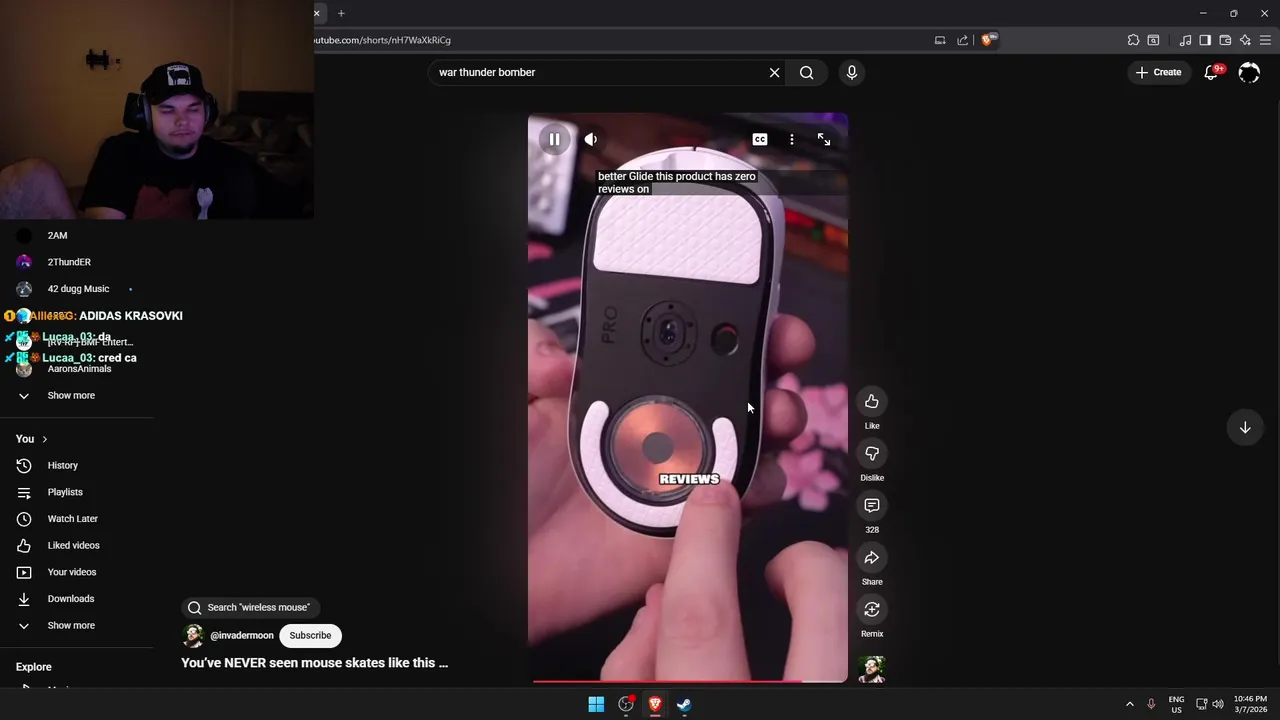Open the Brave Shields lion icon
This screenshot has height=720, width=1280.
pos(987,40)
